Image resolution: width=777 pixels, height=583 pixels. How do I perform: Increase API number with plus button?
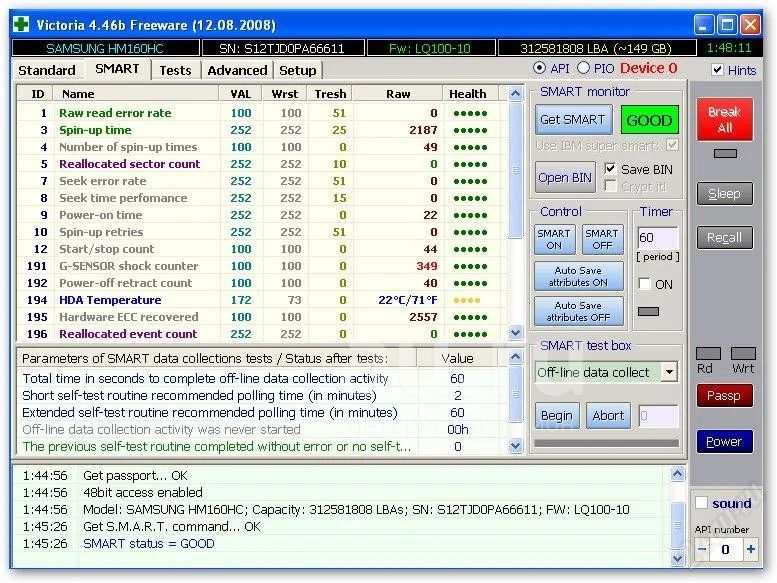click(751, 549)
